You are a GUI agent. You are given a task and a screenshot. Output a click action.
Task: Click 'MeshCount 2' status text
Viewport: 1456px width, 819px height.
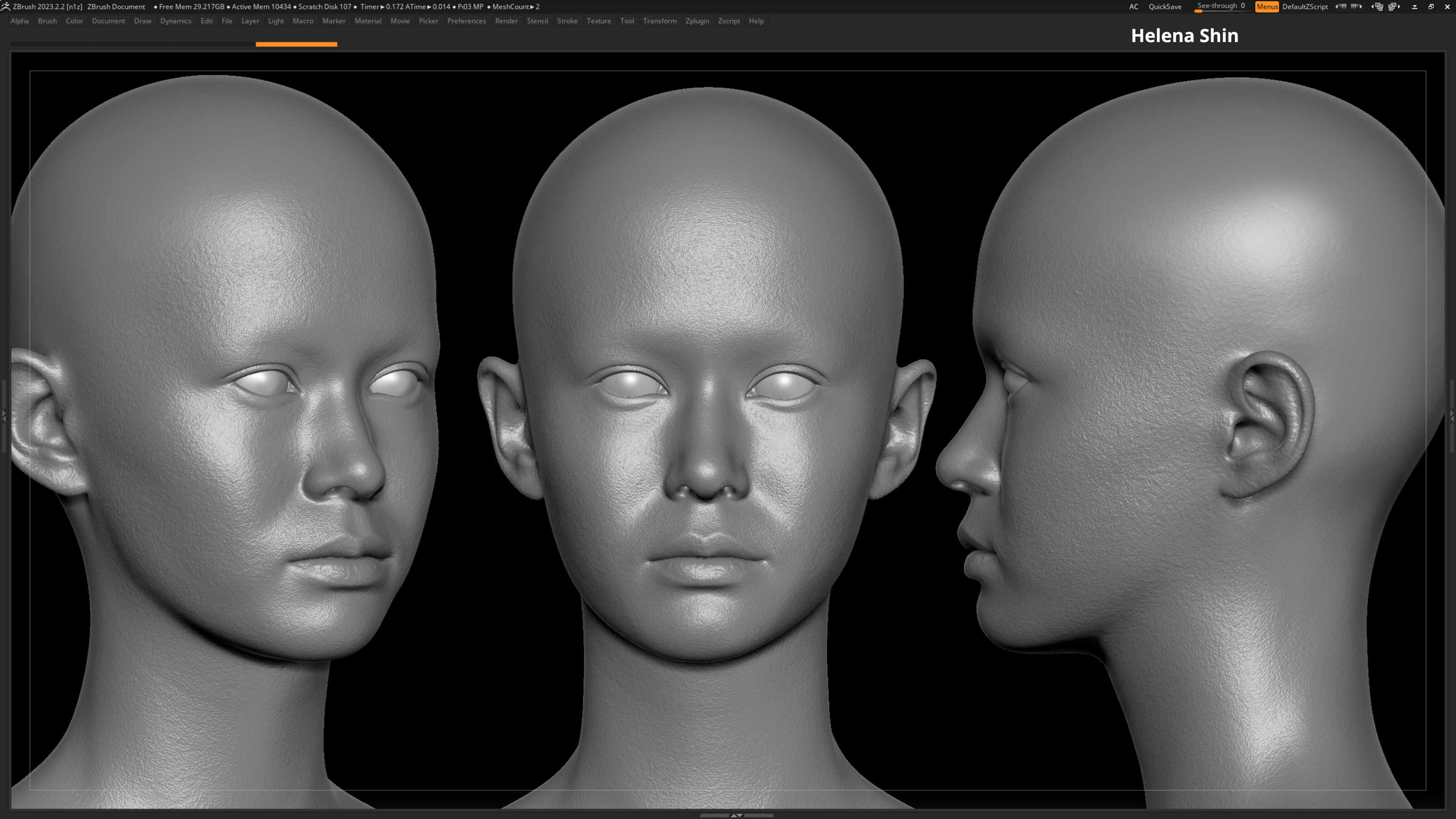516,6
